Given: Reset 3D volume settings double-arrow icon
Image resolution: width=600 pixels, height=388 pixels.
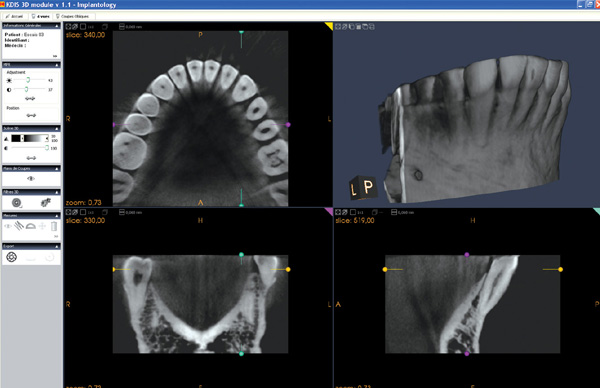Looking at the screenshot, I should [31, 158].
